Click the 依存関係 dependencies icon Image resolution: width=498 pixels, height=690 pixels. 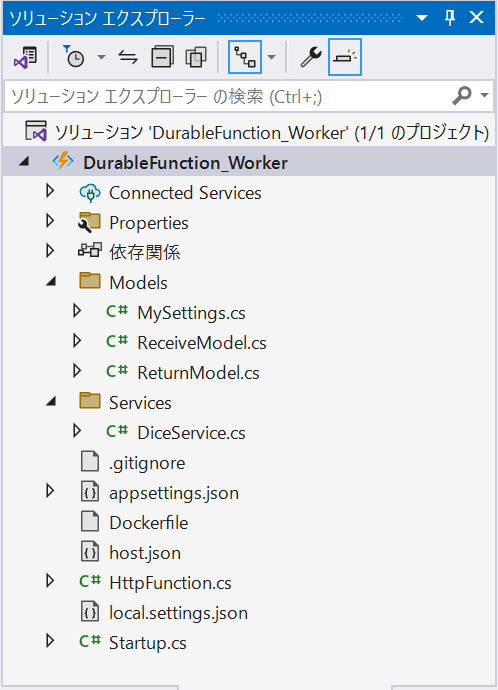click(x=90, y=250)
